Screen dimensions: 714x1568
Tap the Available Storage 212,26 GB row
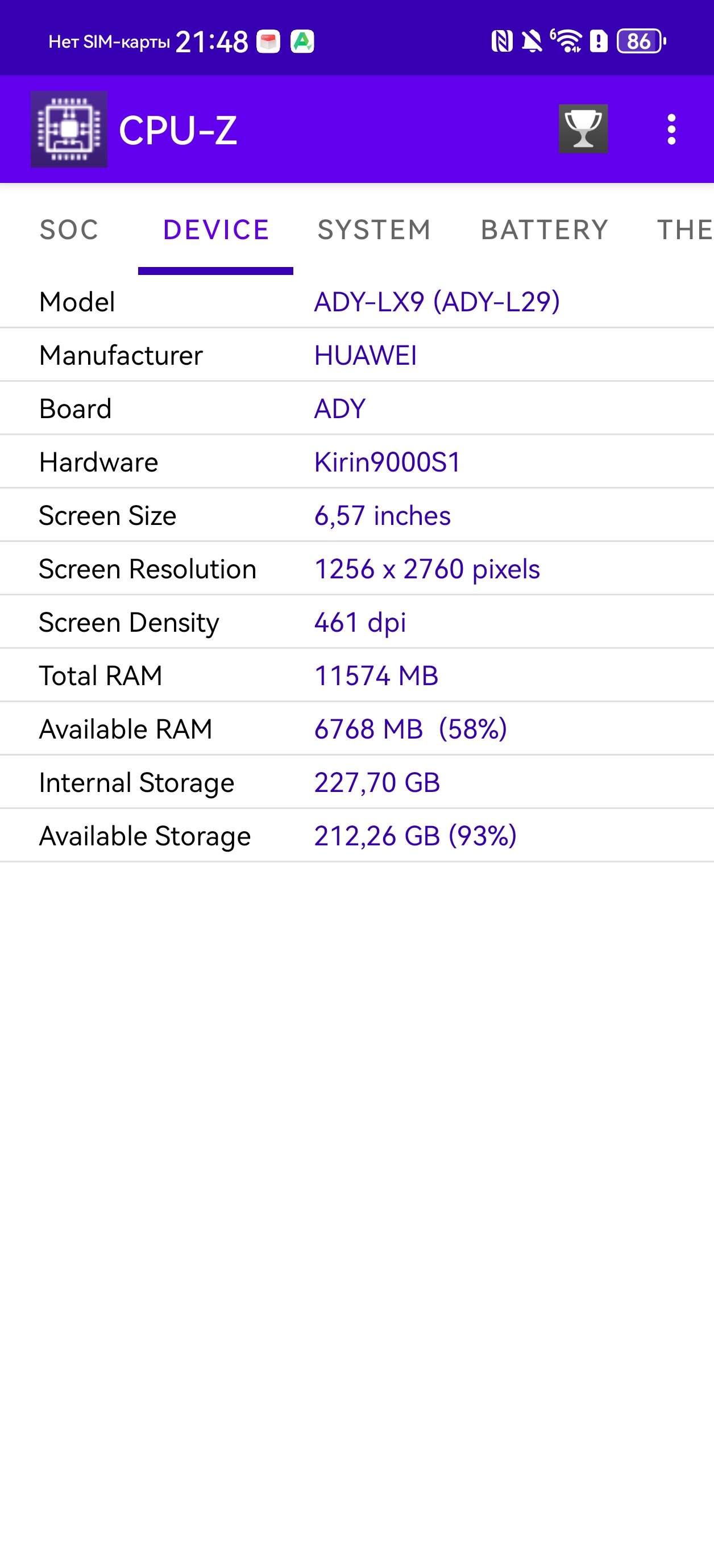[x=357, y=836]
